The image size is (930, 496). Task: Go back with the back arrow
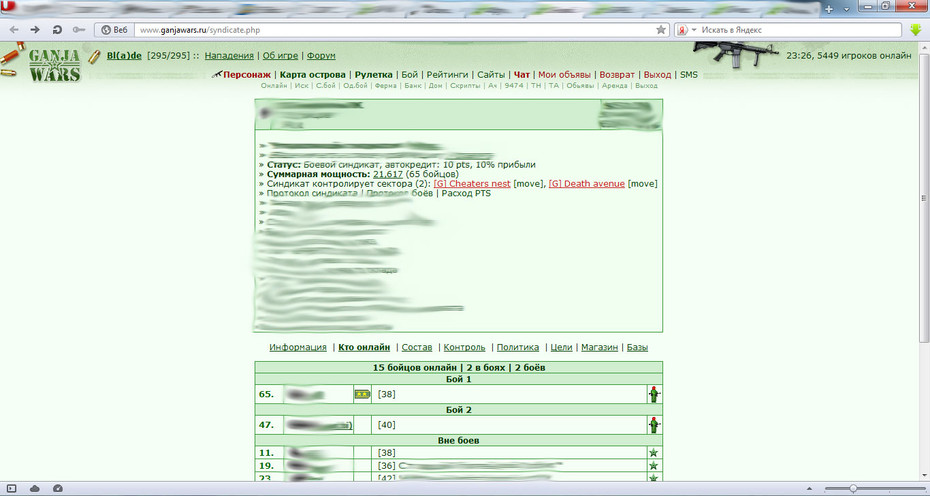click(14, 30)
